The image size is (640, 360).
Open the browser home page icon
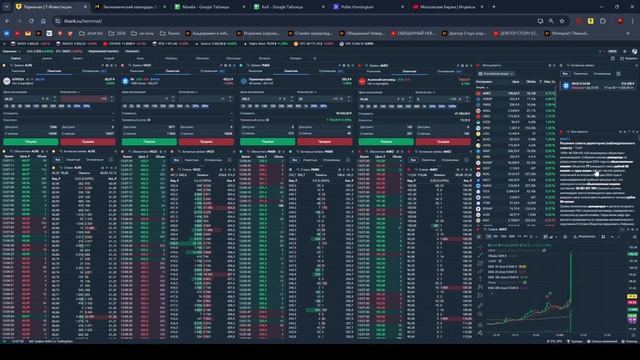43,21
